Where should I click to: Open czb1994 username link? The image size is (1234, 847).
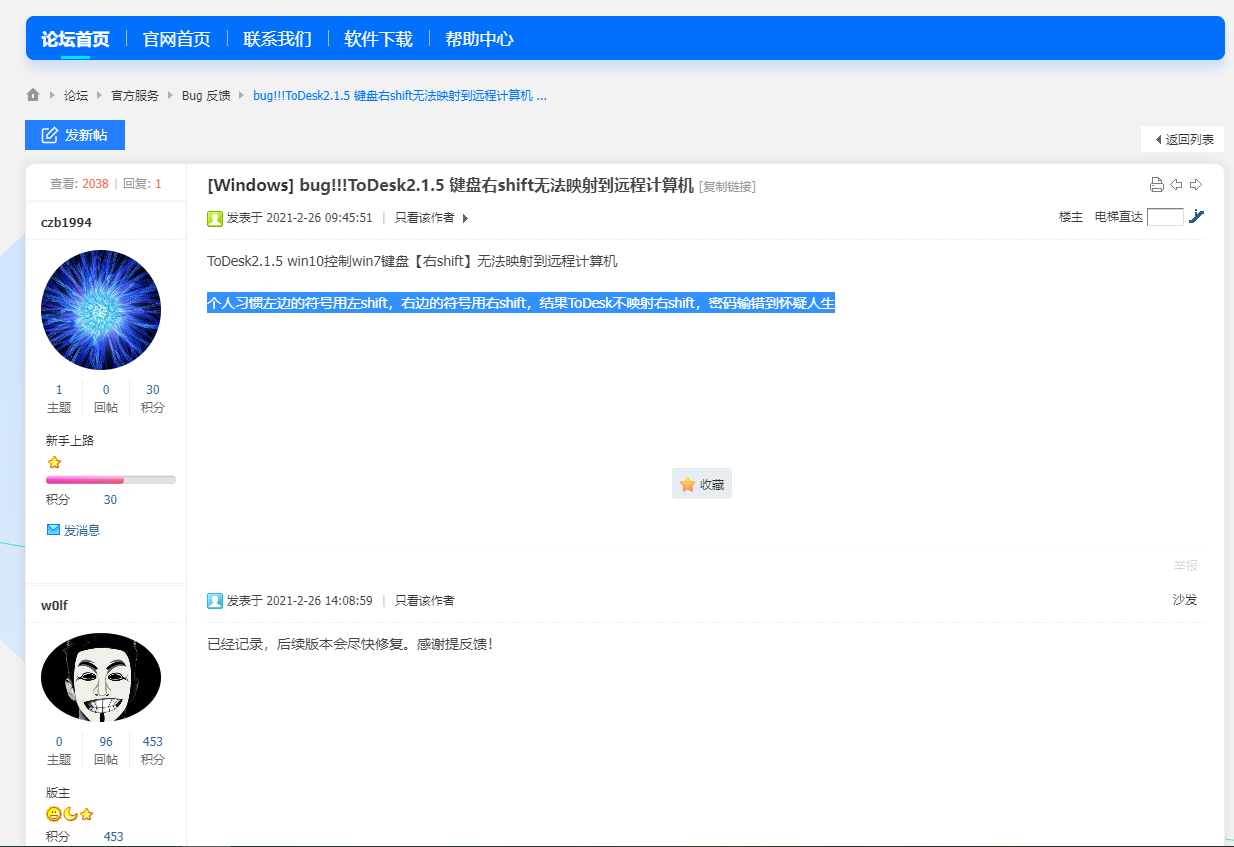66,222
